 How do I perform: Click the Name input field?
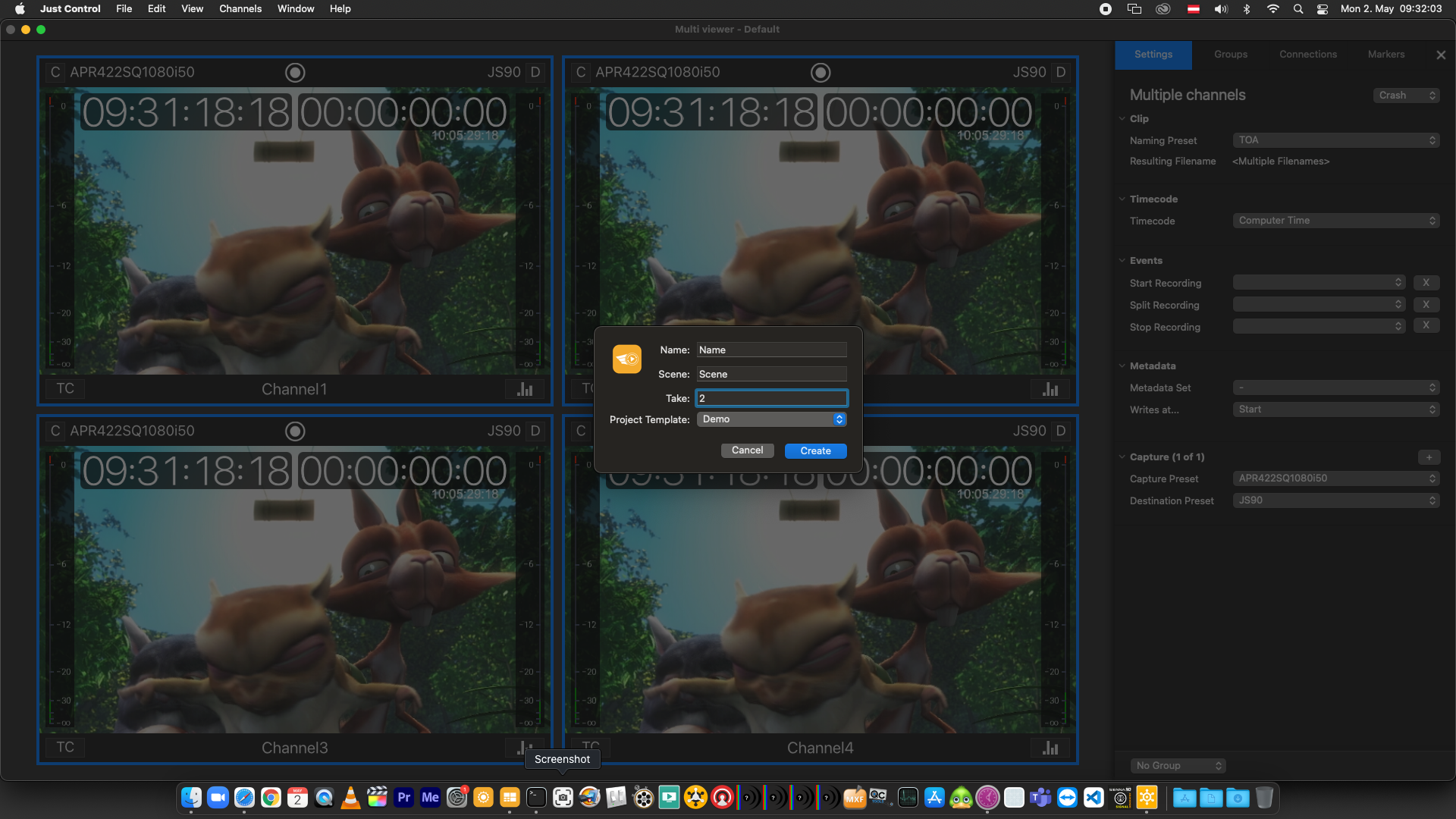point(771,350)
